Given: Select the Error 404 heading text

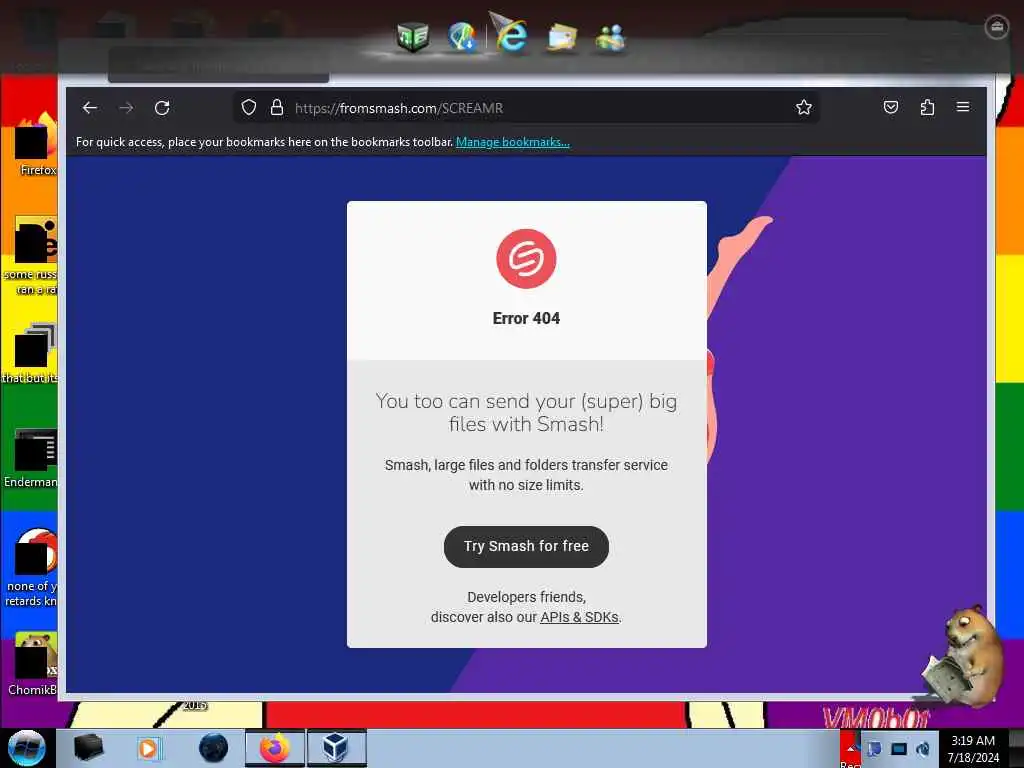Looking at the screenshot, I should point(526,319).
